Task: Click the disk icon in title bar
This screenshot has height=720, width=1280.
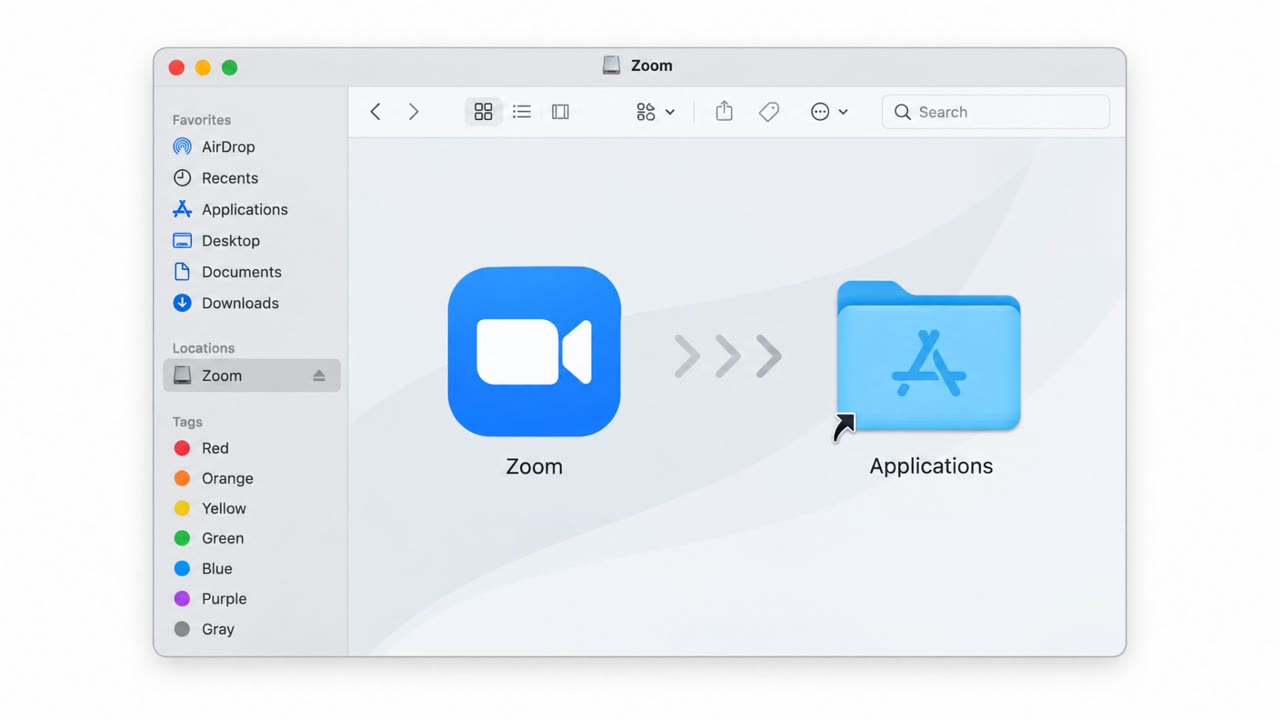Action: [611, 66]
